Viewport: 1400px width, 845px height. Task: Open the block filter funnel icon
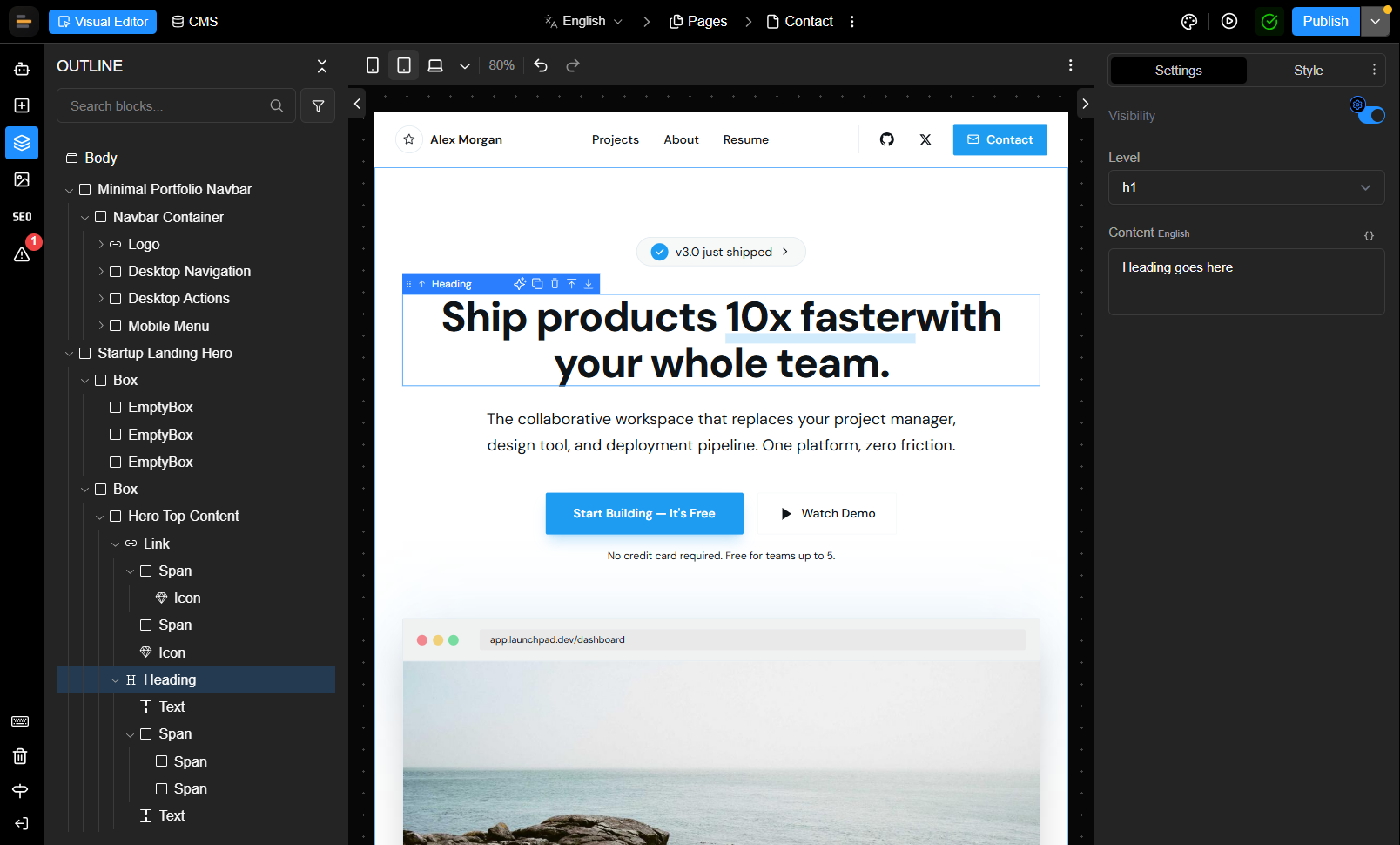(x=318, y=105)
